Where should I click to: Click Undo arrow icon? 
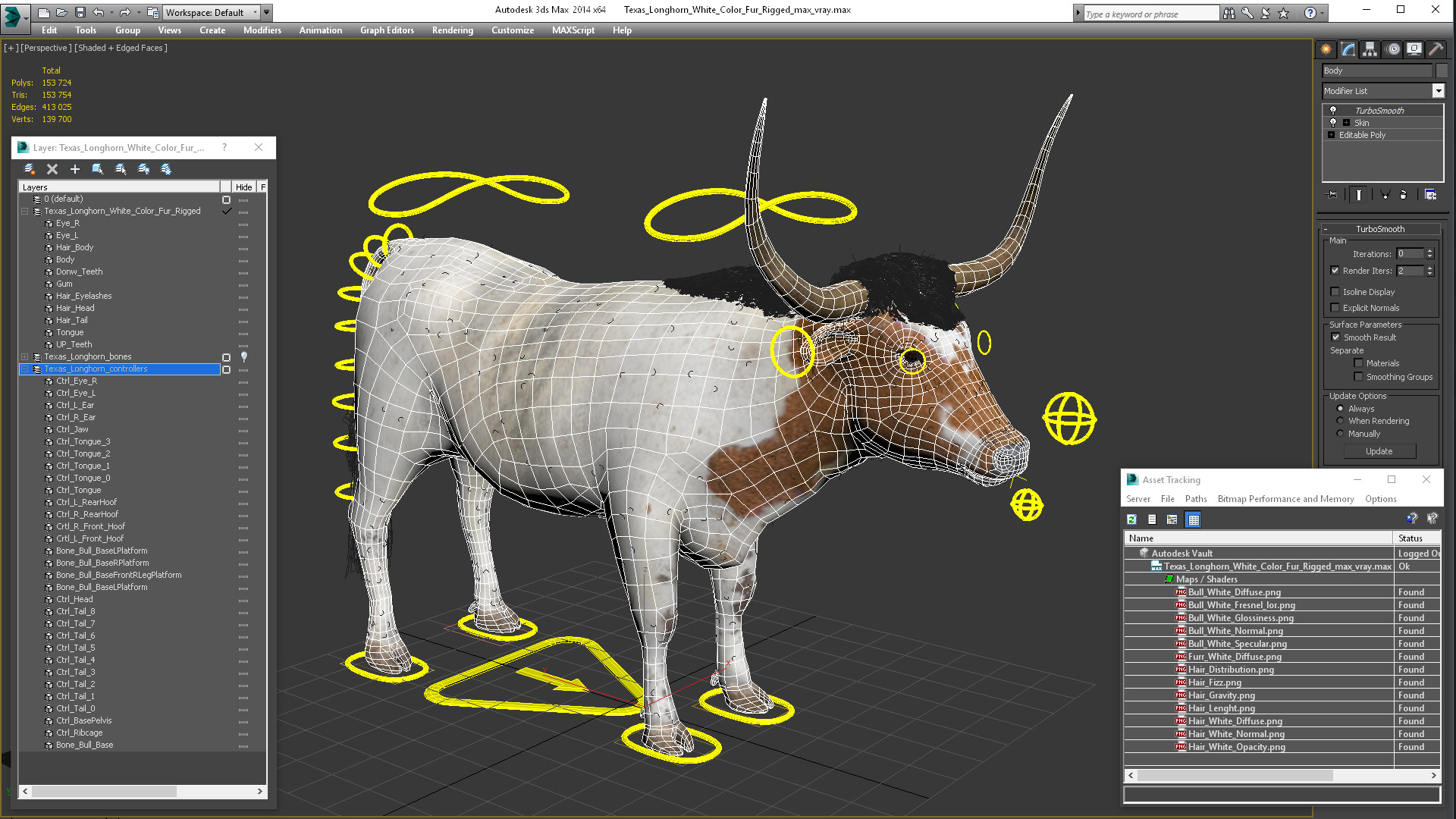pos(98,12)
